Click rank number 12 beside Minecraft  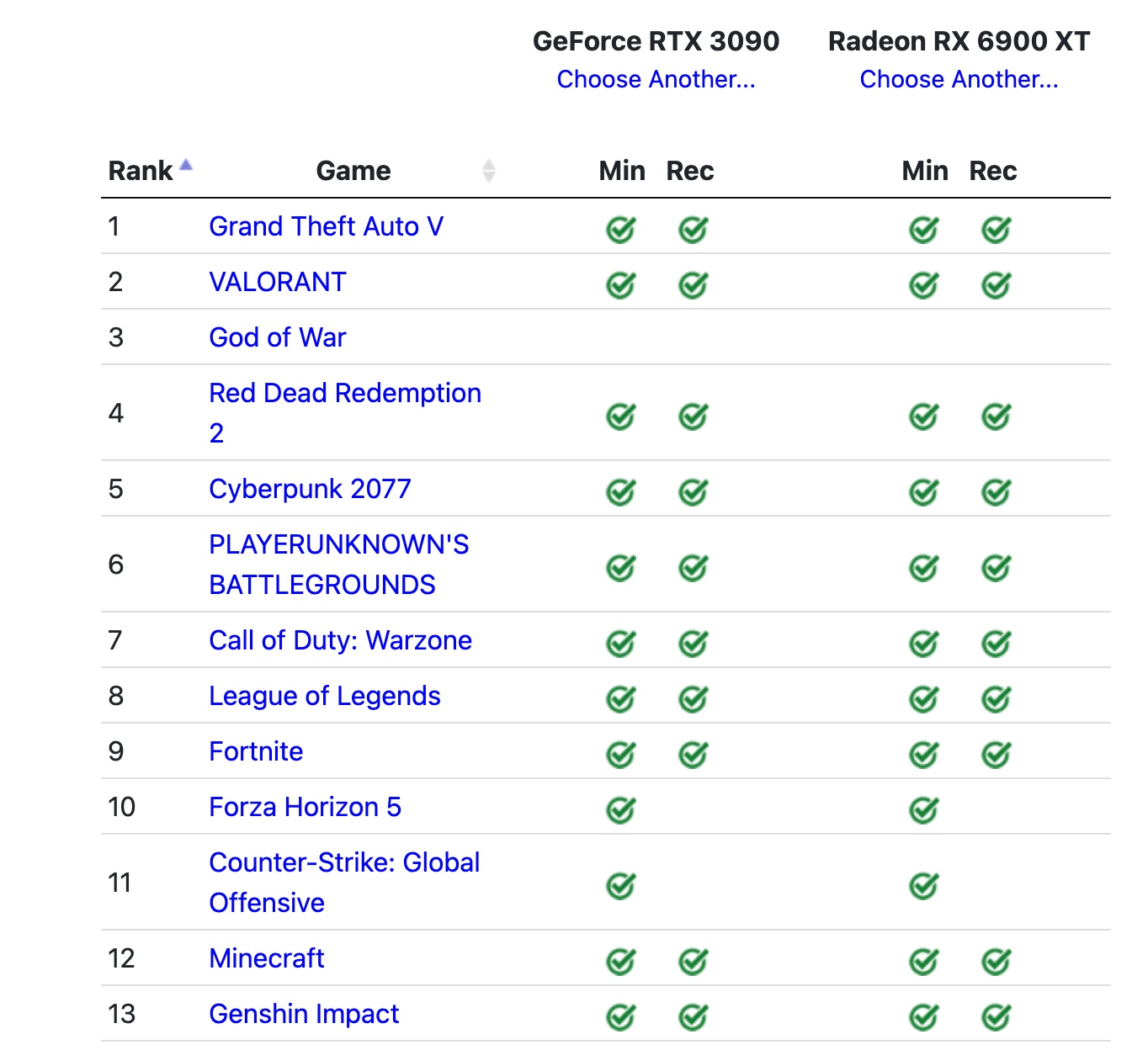(x=122, y=958)
